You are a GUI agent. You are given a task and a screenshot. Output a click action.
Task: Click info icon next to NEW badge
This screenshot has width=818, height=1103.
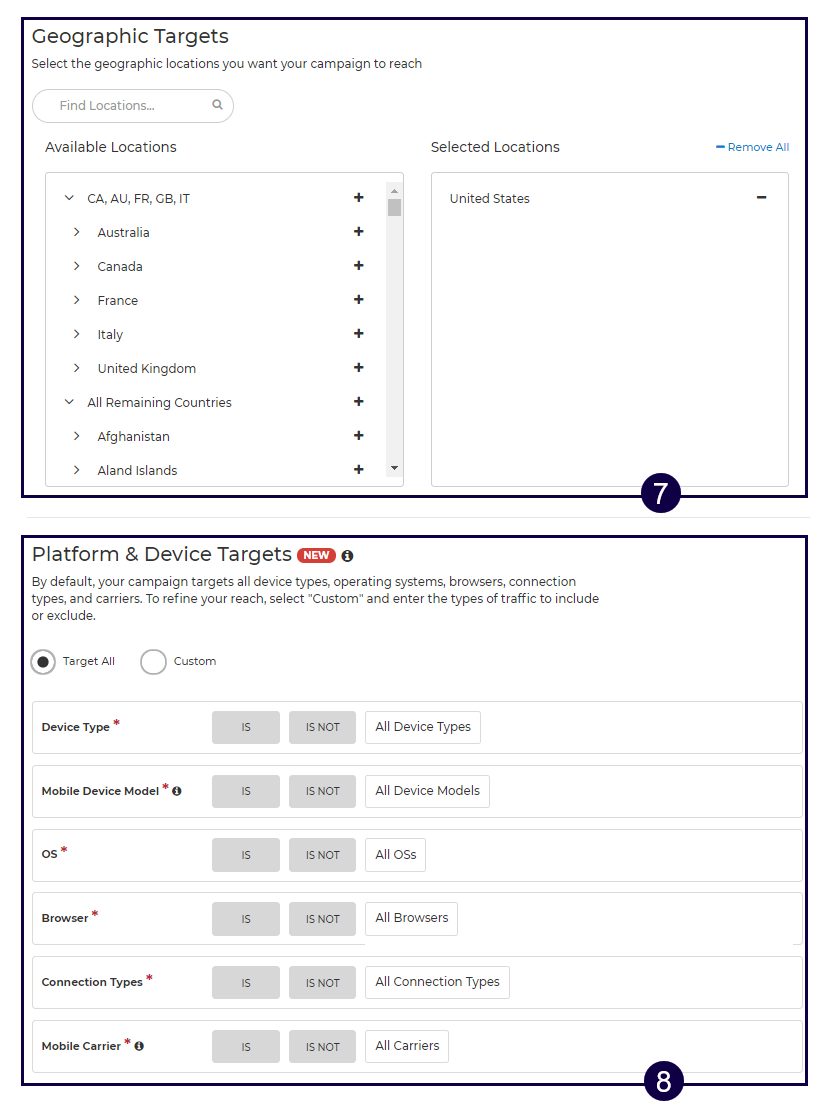pos(347,556)
